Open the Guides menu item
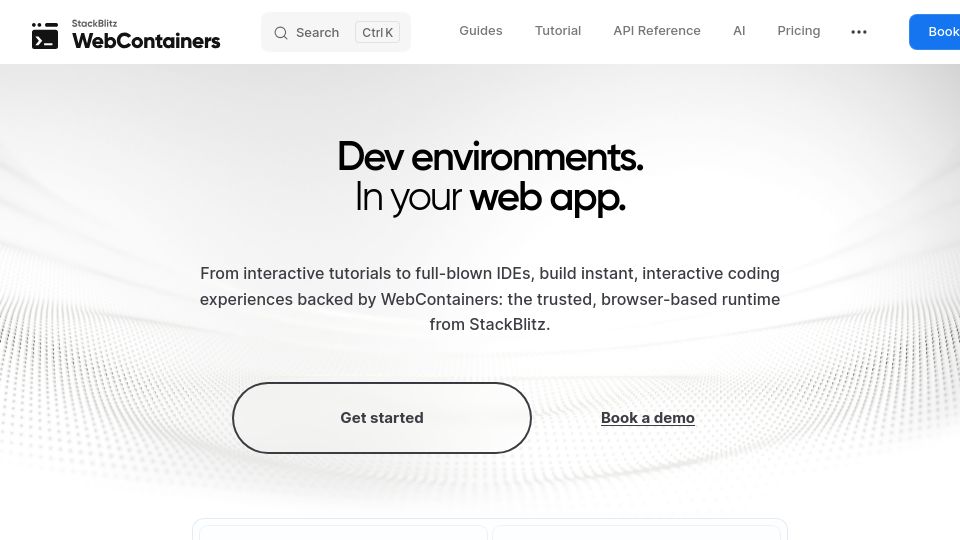The width and height of the screenshot is (960, 540). point(481,31)
